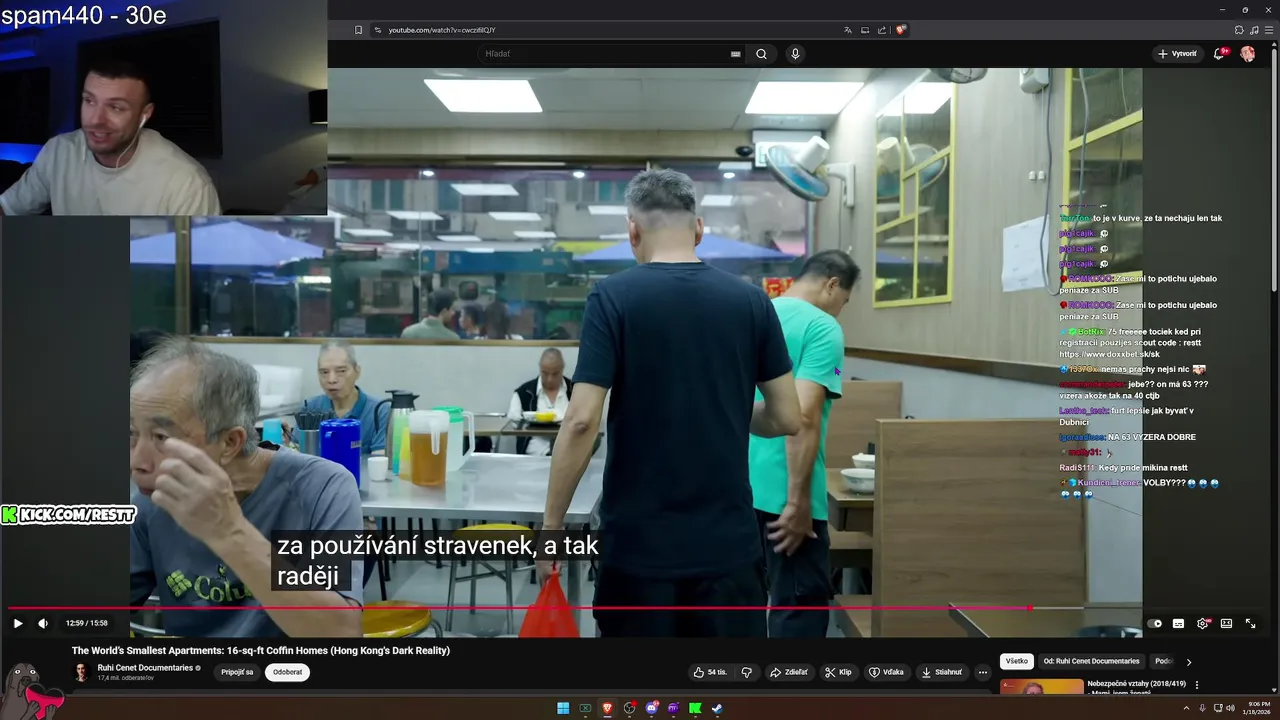The height and width of the screenshot is (720, 1280).
Task: Click the cast icon in the address bar
Action: click(865, 30)
